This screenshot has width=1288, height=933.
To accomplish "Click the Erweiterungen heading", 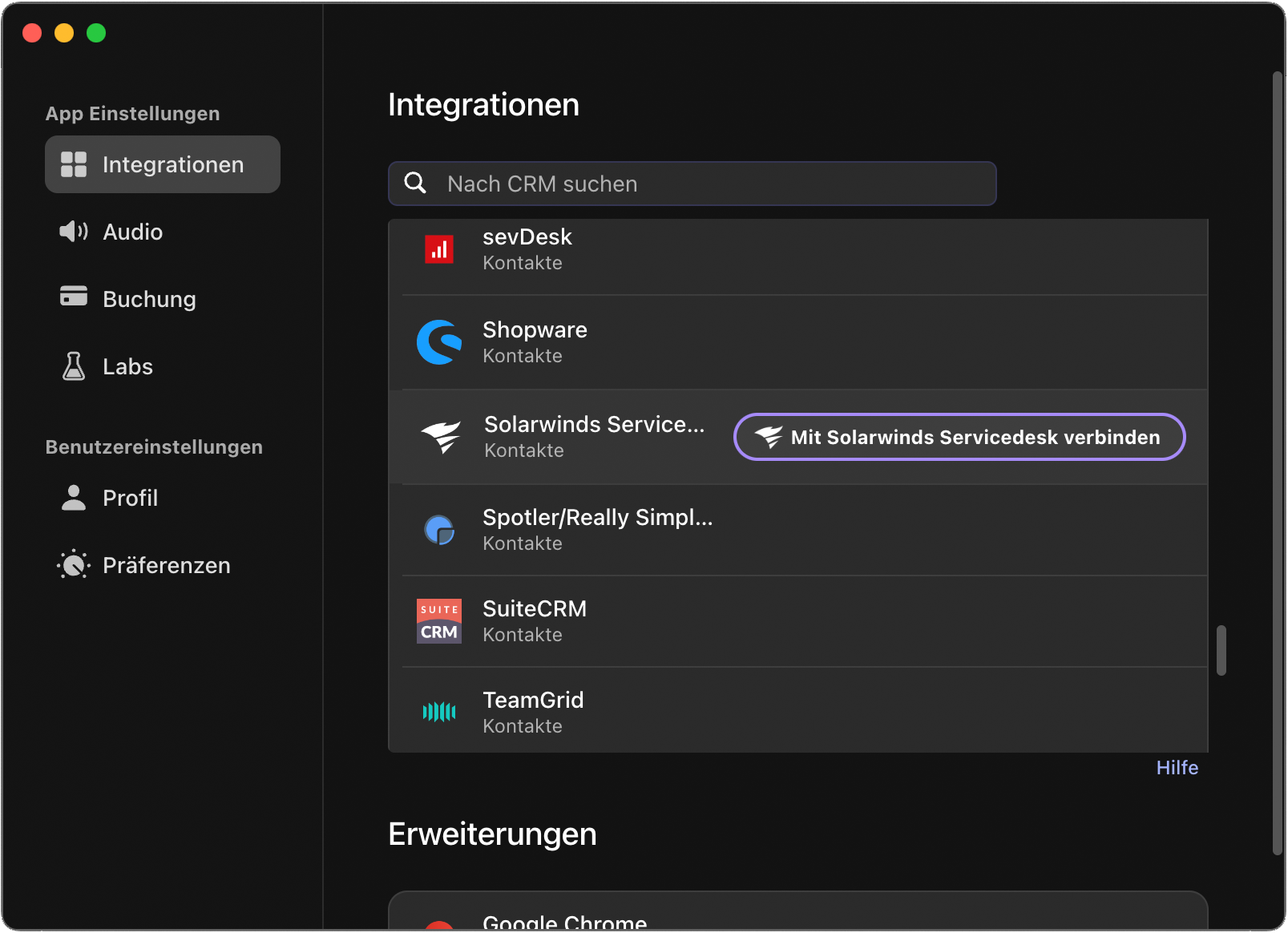I will click(x=492, y=834).
